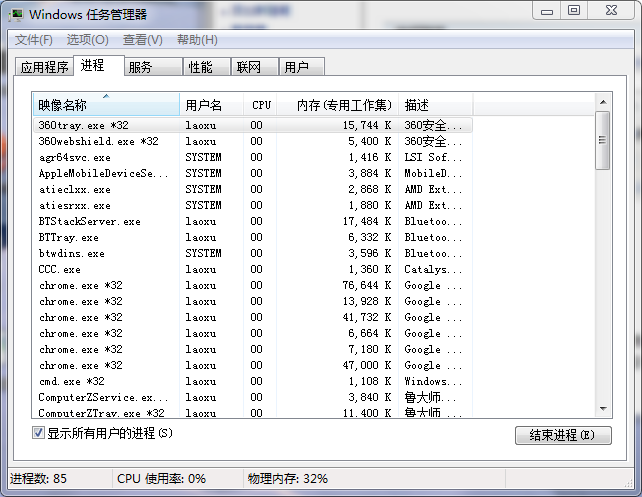Close the Task Manager window
This screenshot has width=642, height=497.
click(x=611, y=11)
